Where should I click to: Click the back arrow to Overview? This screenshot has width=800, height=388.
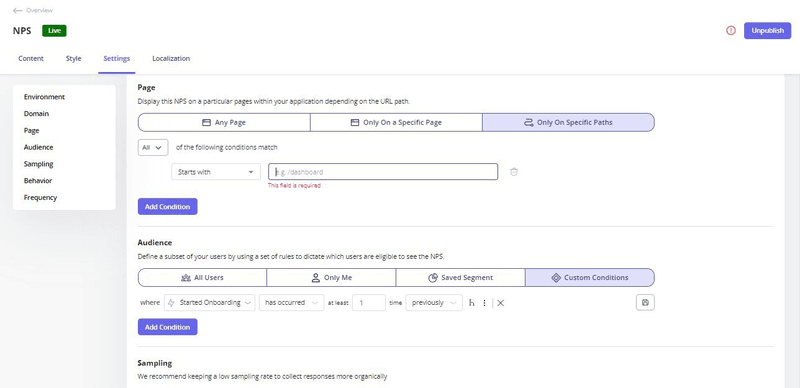pos(18,11)
